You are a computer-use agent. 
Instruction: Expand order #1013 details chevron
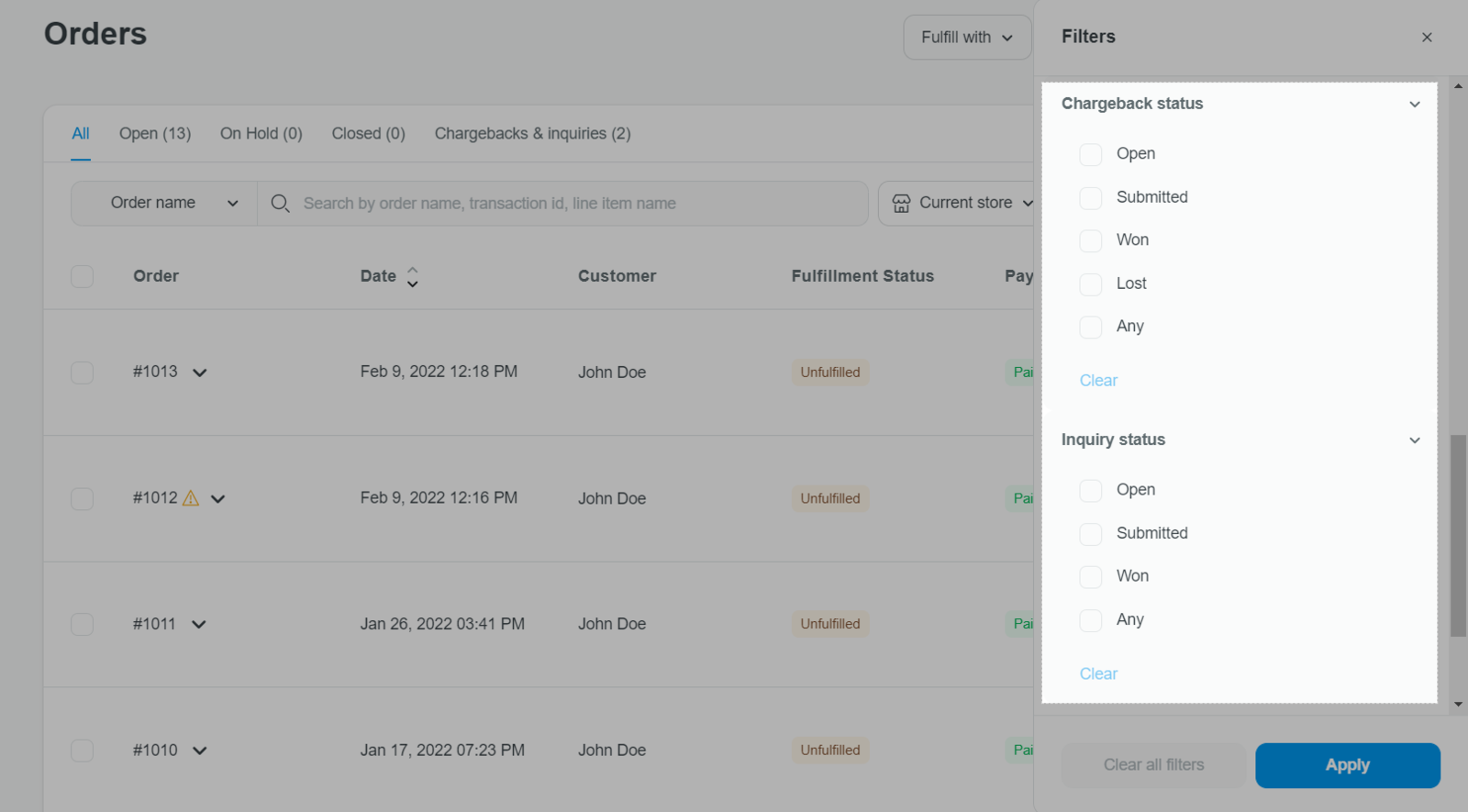click(200, 373)
